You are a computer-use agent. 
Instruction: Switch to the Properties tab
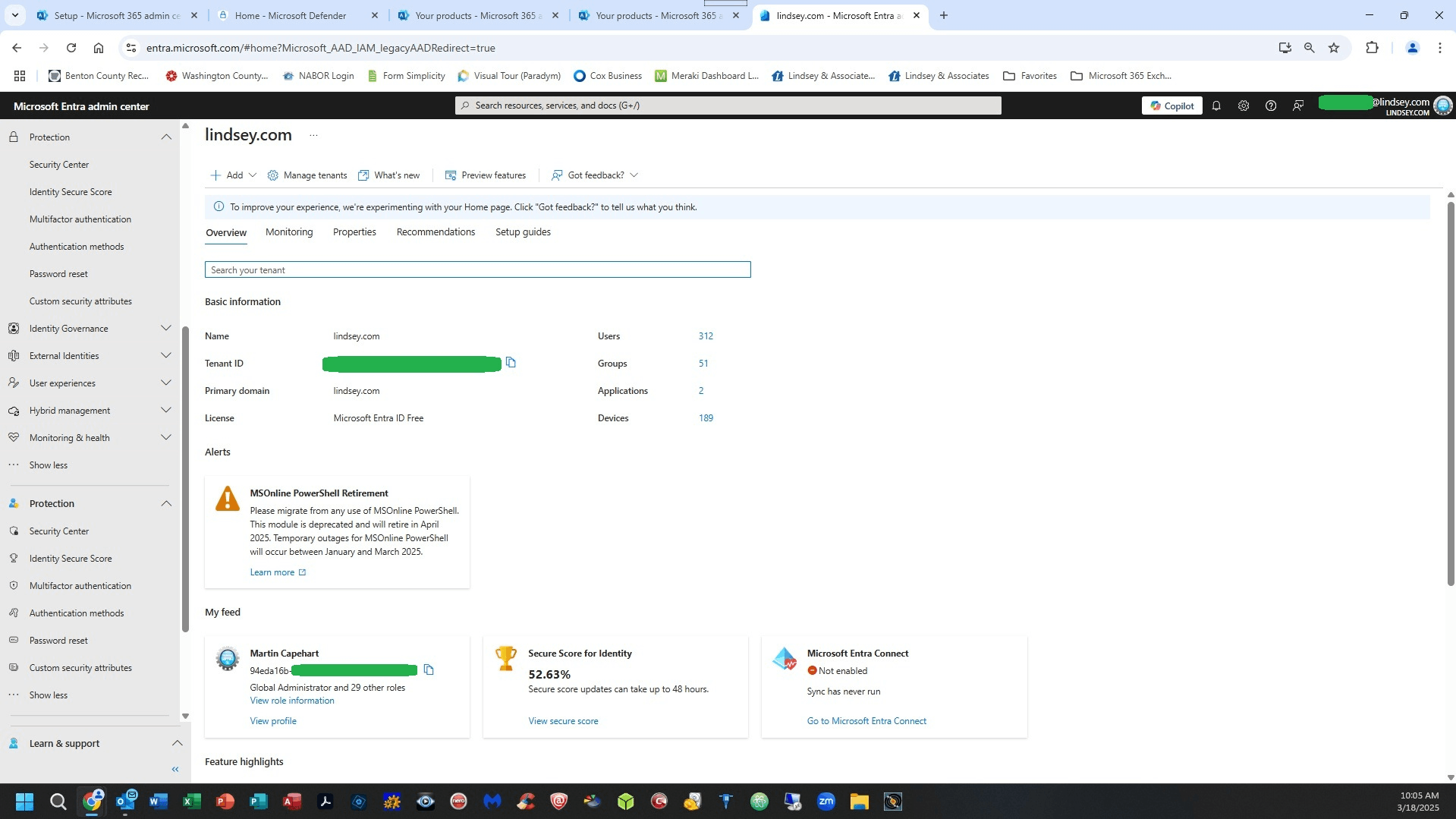(x=354, y=232)
